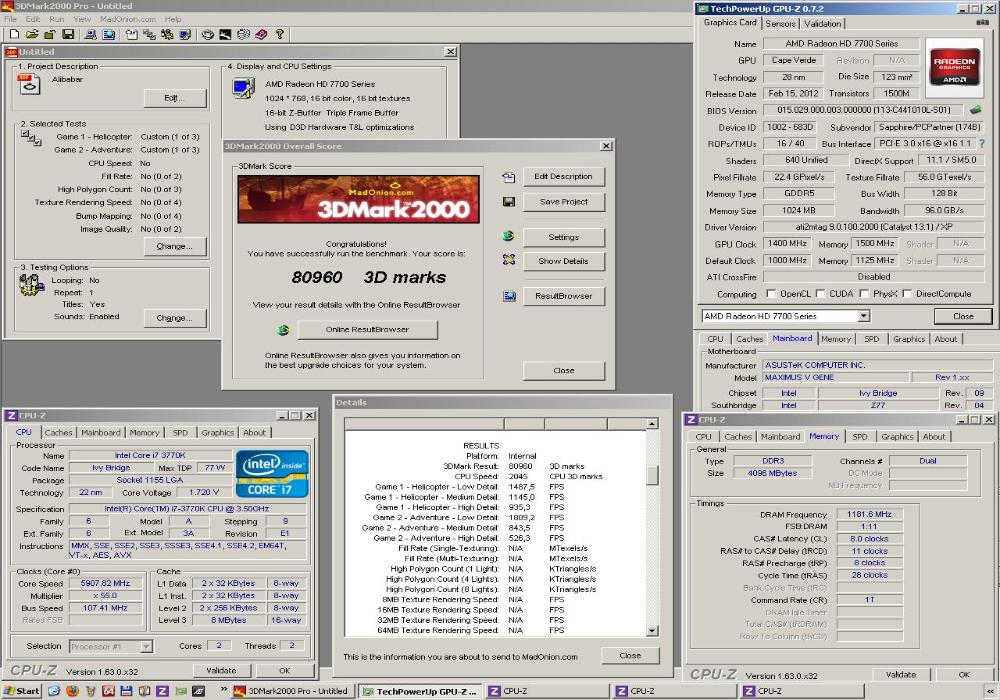Click the 80960 3D marks score text
Image resolution: width=1000 pixels, height=700 pixels.
369,277
